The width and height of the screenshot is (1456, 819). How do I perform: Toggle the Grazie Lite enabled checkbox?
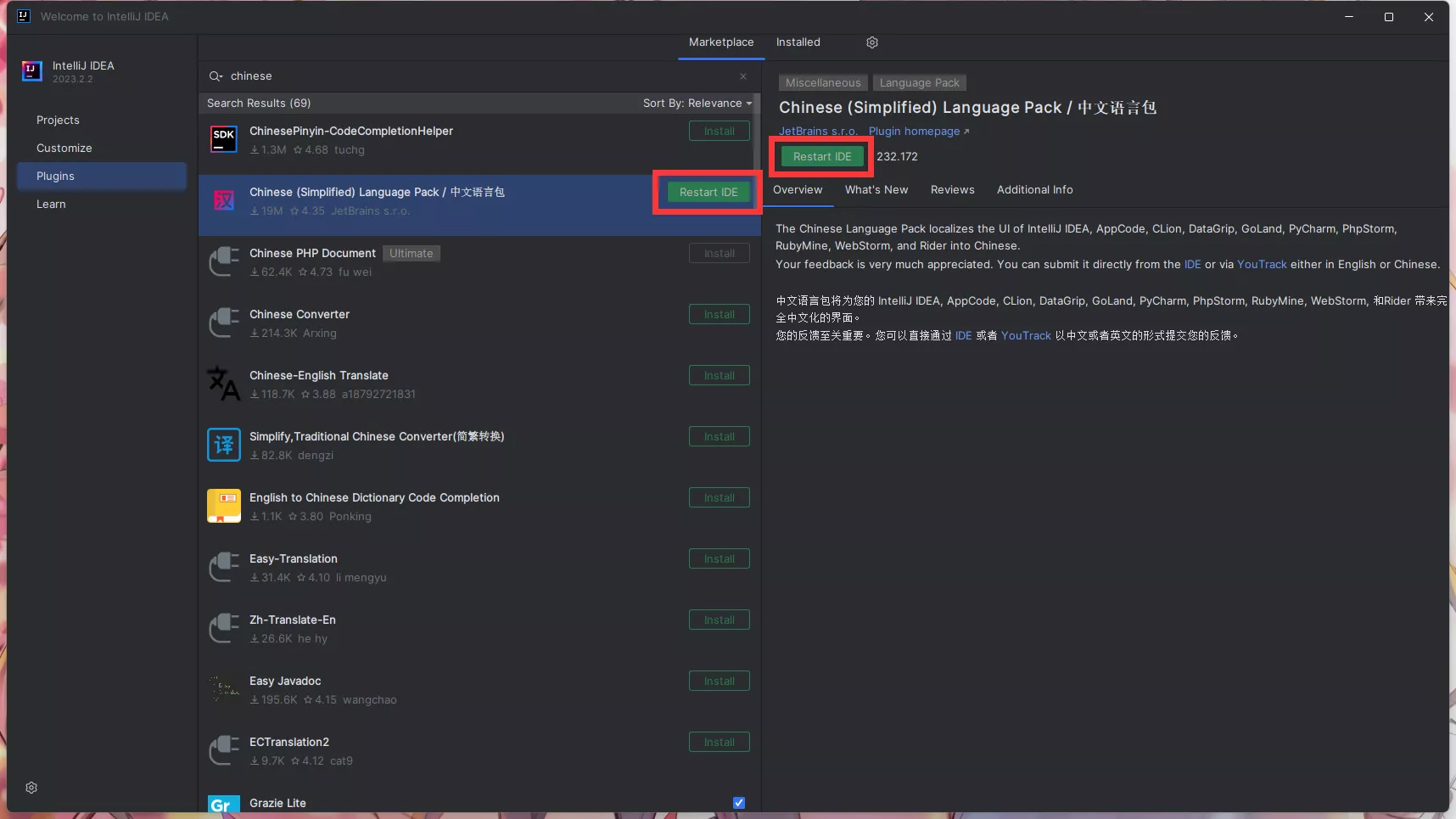click(x=739, y=803)
